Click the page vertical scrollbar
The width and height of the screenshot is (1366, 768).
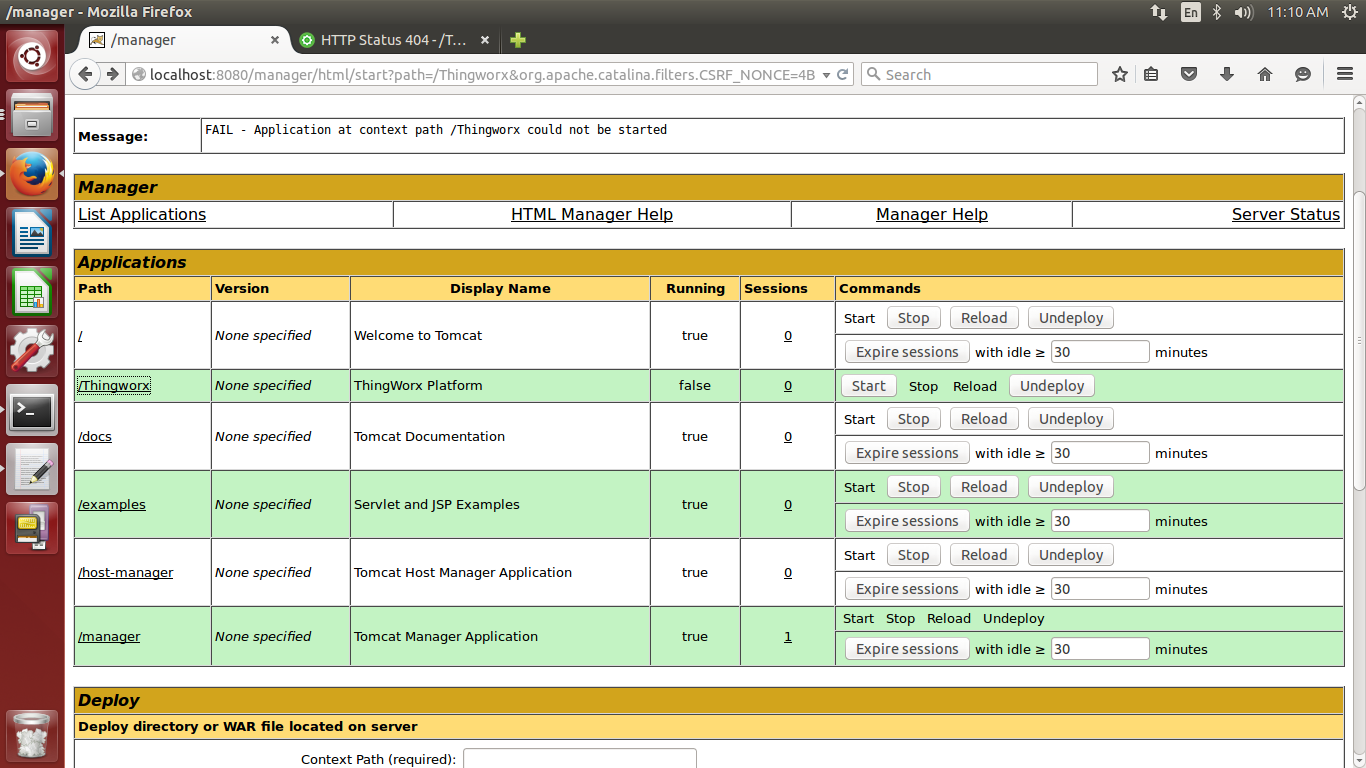pos(1359,340)
